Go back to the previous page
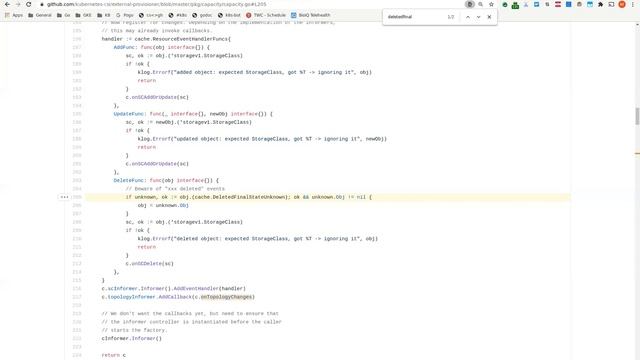This screenshot has width=640, height=360. [7, 4]
